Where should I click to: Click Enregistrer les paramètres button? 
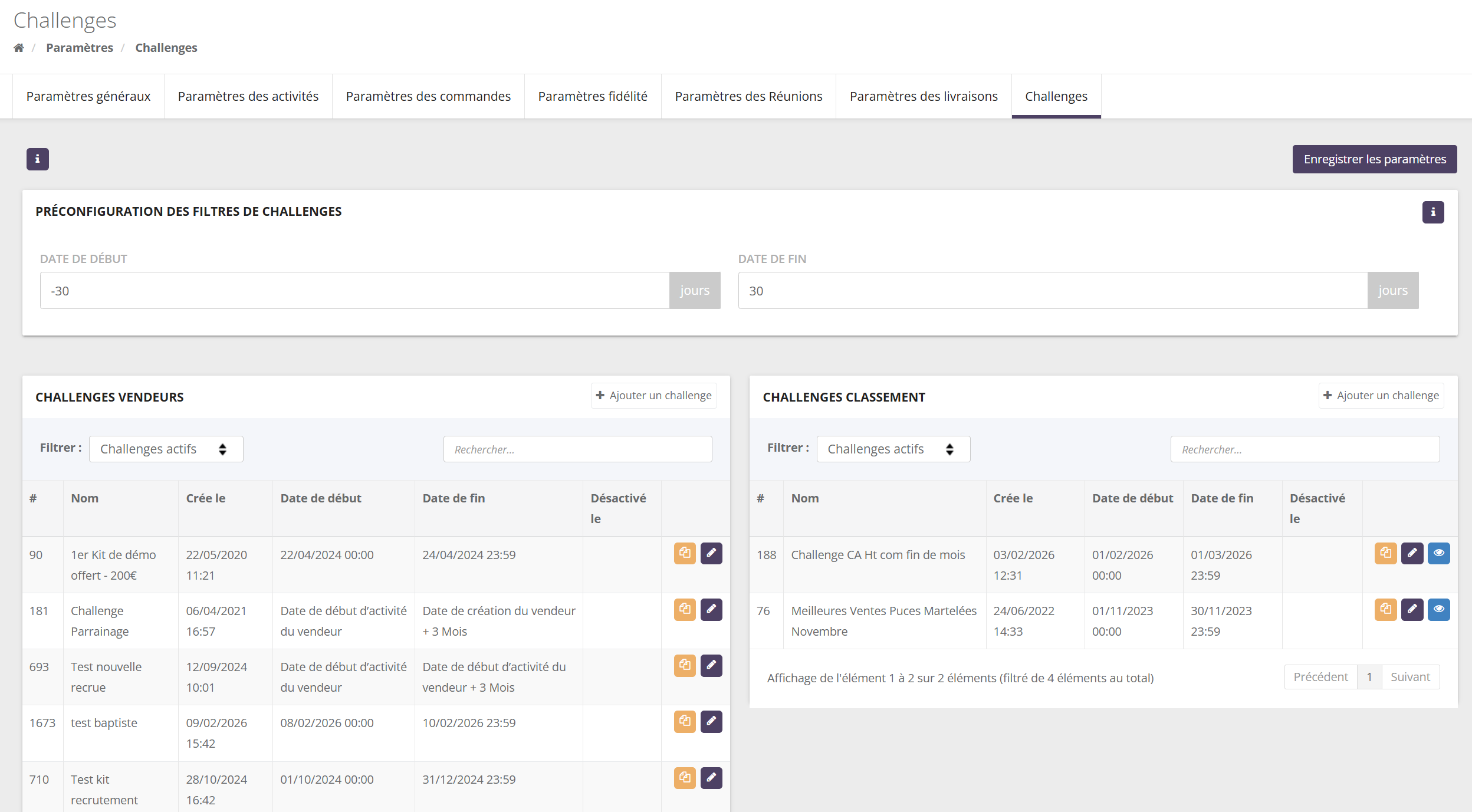(x=1375, y=159)
